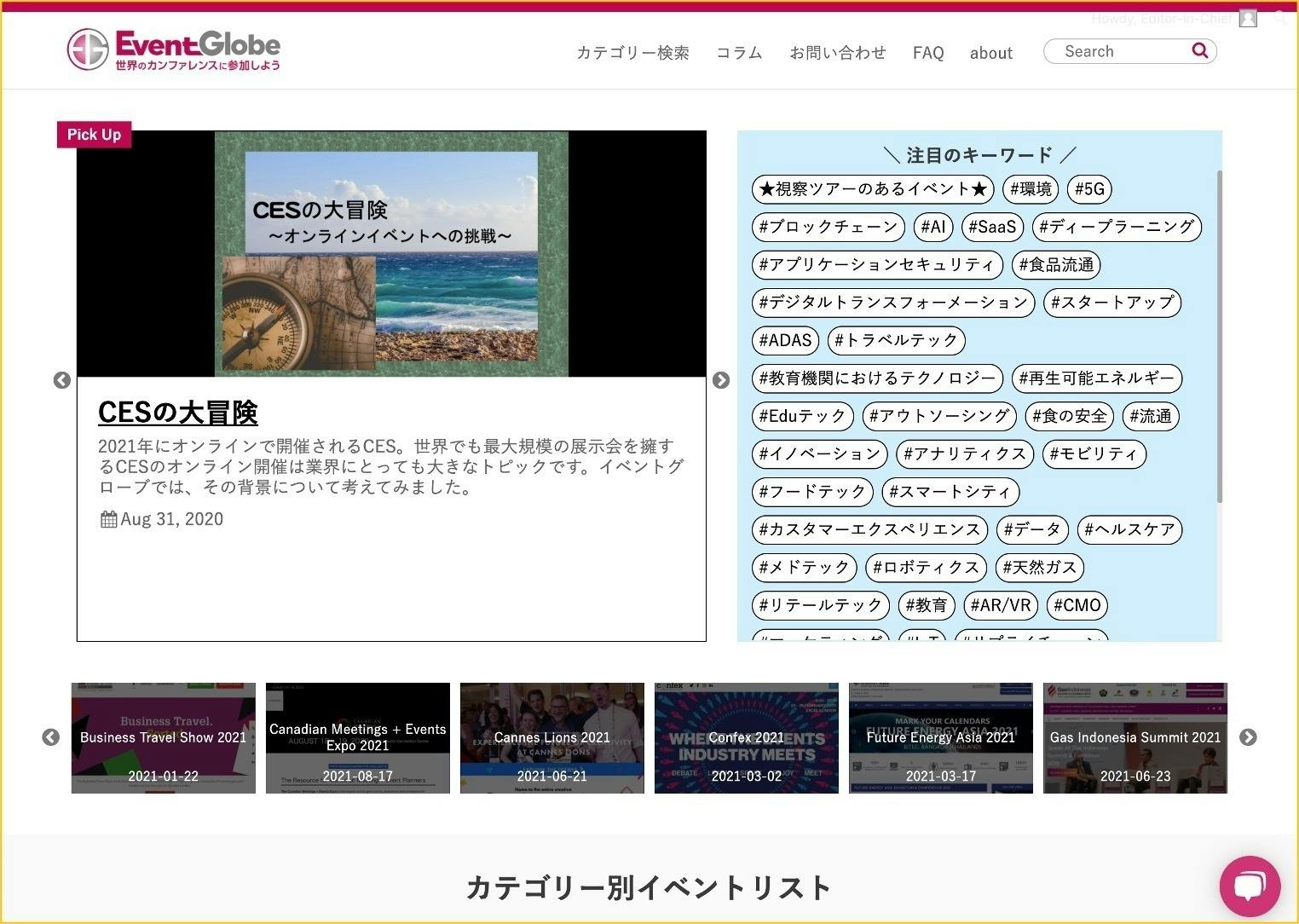The width and height of the screenshot is (1299, 924).
Task: Select #モビリティ keyword tag
Action: pos(1094,454)
